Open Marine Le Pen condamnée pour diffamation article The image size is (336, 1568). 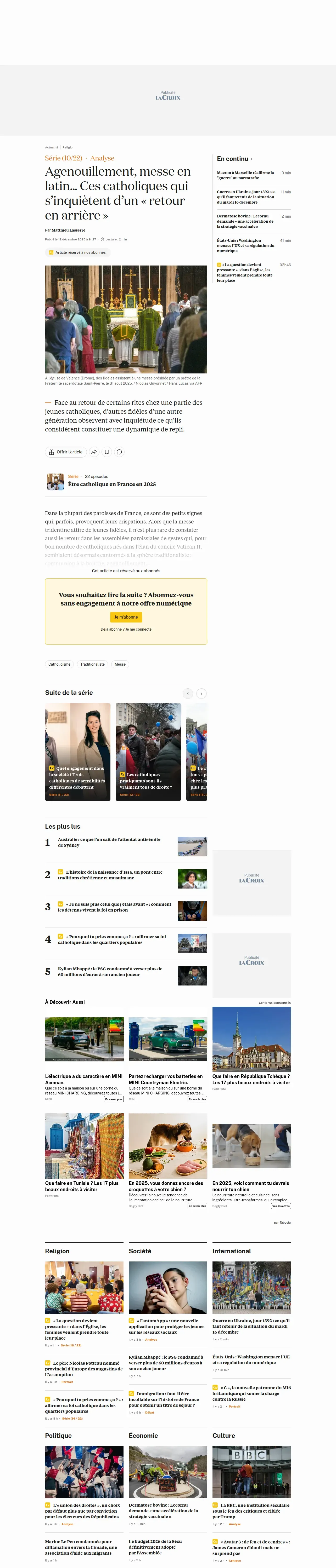pos(81,1547)
